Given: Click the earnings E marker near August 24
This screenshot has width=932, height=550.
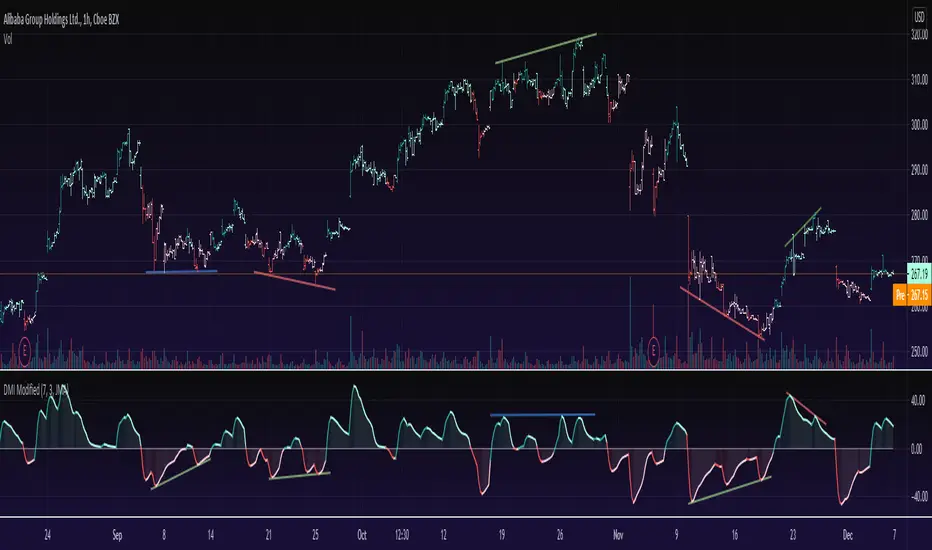Looking at the screenshot, I should click(24, 351).
